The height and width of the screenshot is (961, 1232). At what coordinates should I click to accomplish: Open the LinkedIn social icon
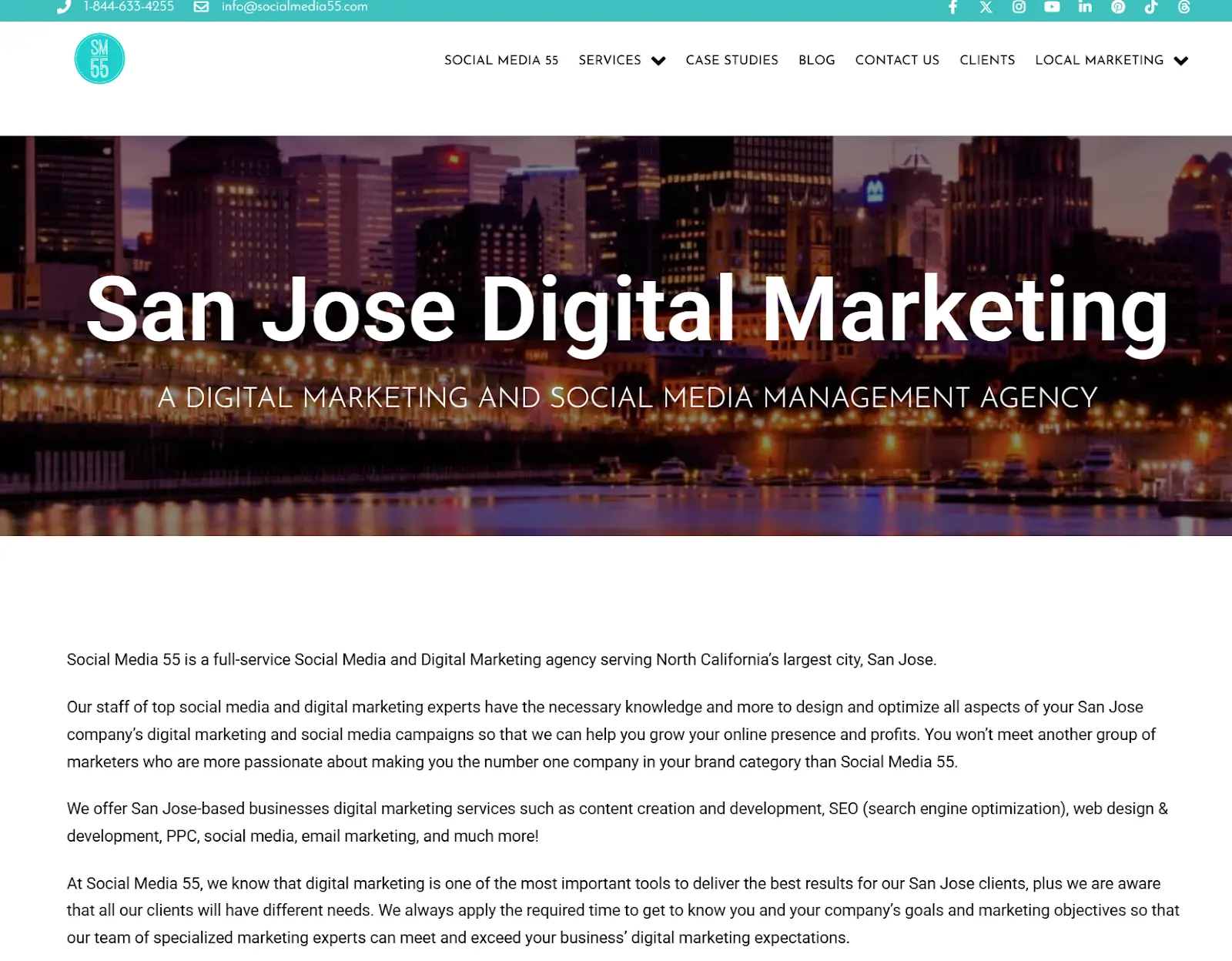[x=1085, y=7]
